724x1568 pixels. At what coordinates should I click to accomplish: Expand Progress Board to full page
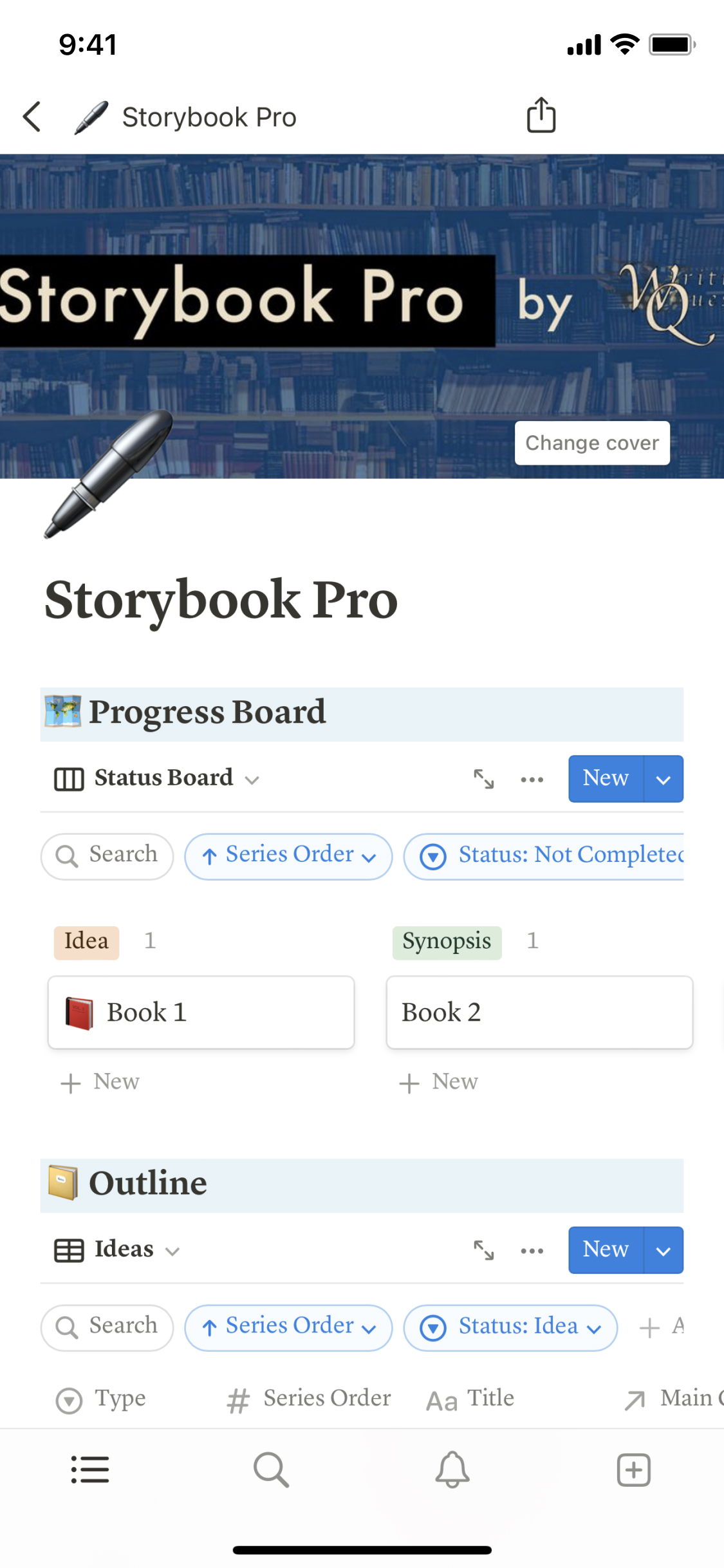coord(484,779)
